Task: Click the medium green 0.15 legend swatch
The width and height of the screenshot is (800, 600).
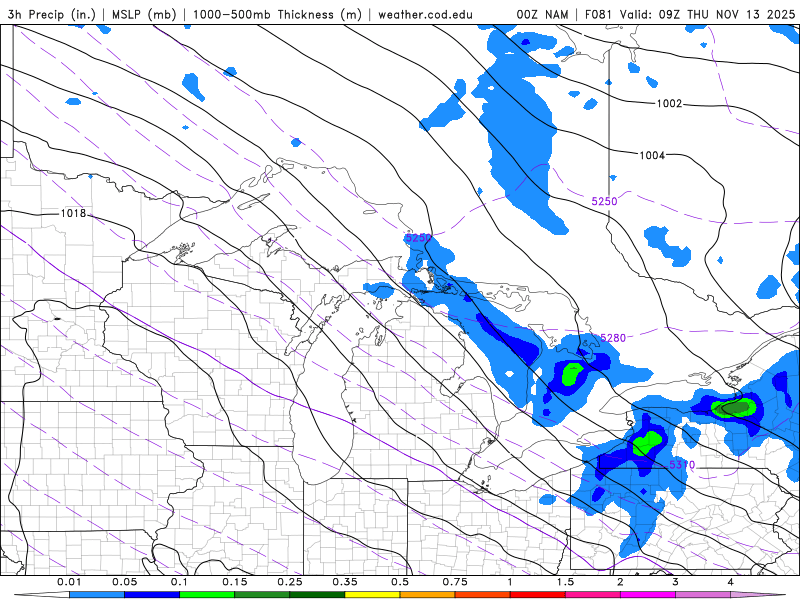Action: coord(262,595)
